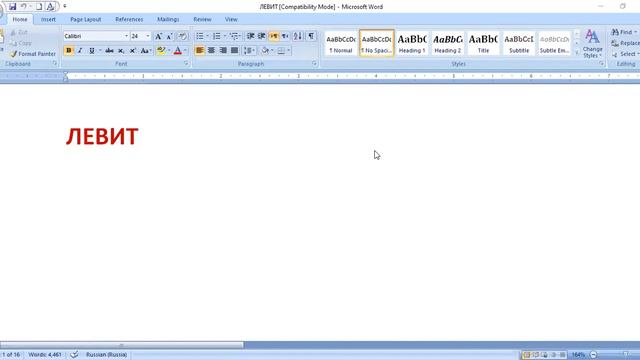Toggle Subscript formatting
The image size is (640, 360).
point(121,51)
